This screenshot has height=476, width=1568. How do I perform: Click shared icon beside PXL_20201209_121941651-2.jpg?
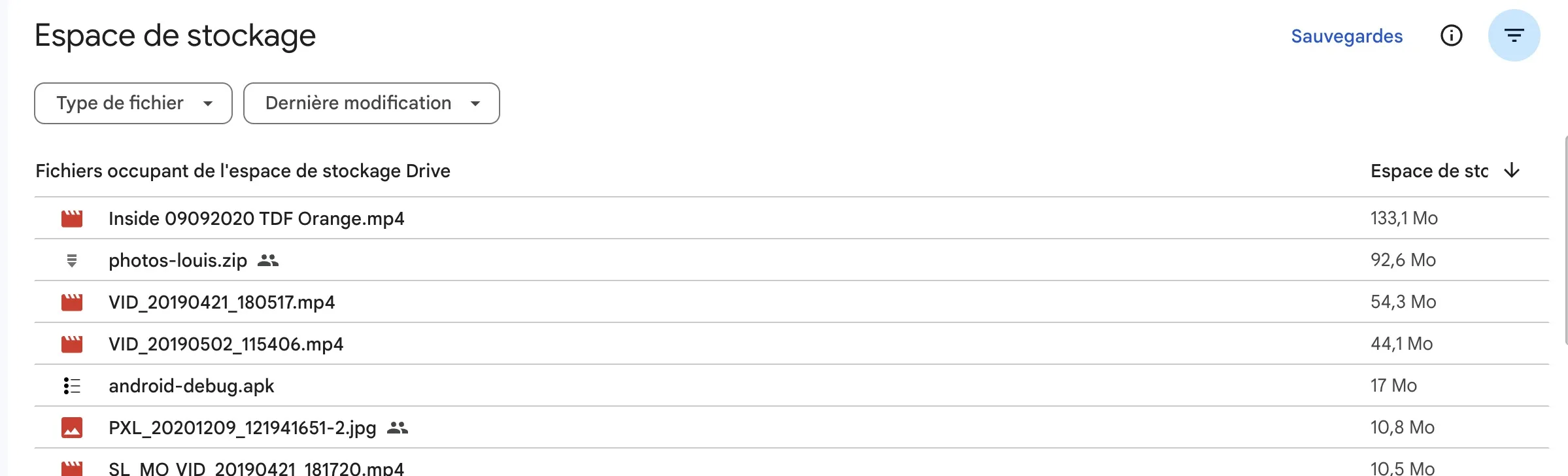(x=398, y=428)
